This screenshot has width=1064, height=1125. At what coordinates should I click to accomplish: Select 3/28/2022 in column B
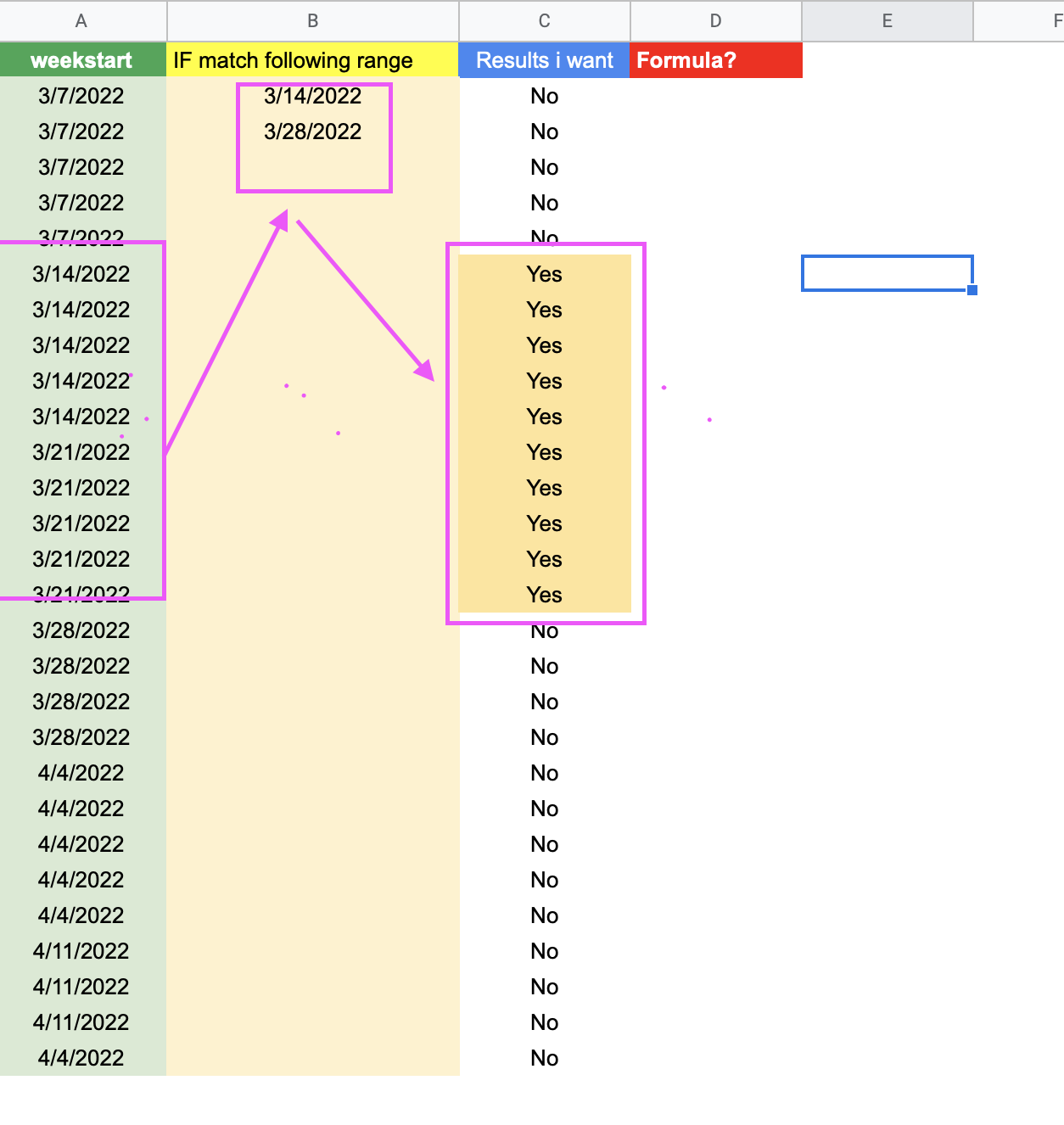312,132
